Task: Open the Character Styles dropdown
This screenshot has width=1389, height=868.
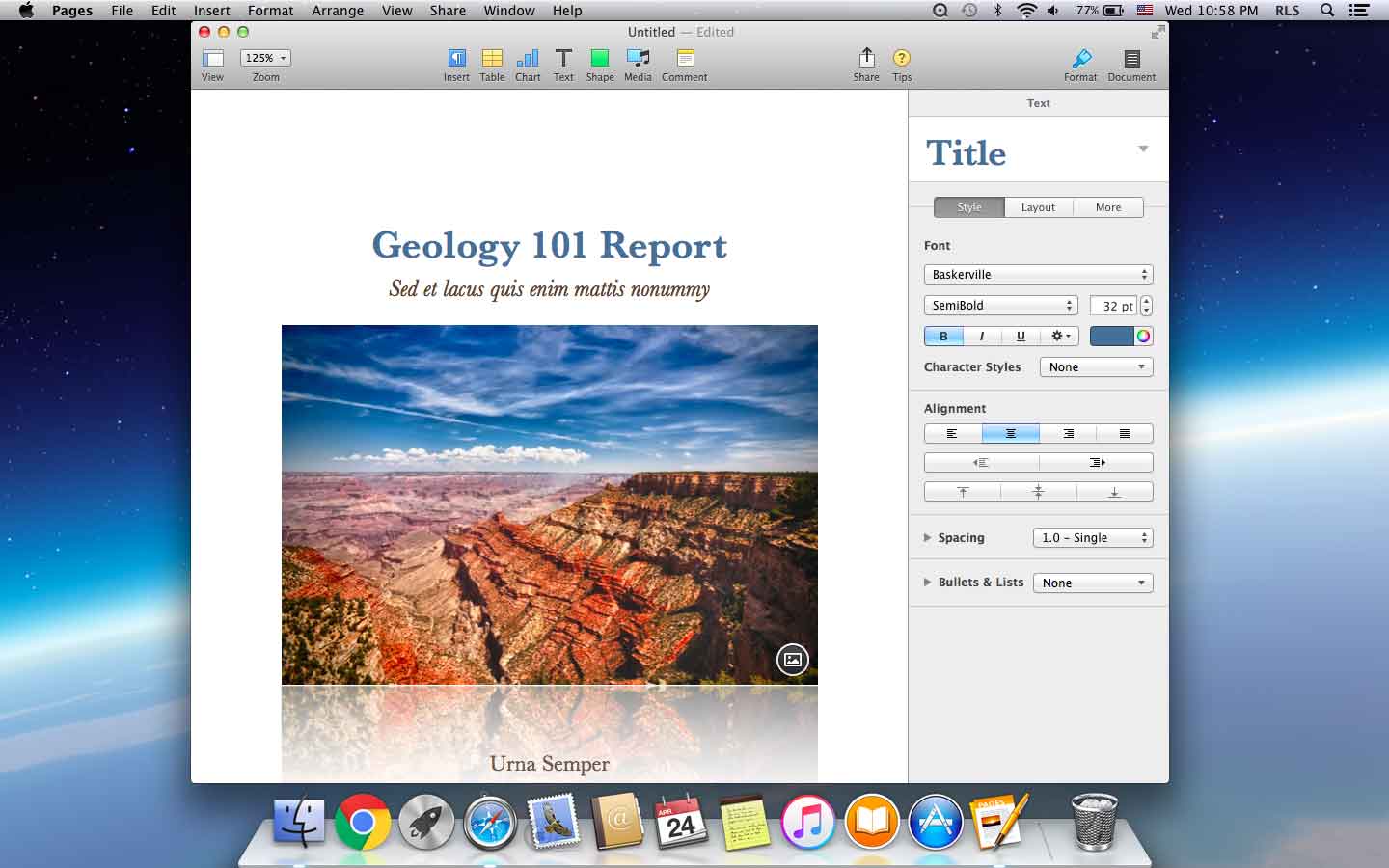Action: click(1096, 367)
